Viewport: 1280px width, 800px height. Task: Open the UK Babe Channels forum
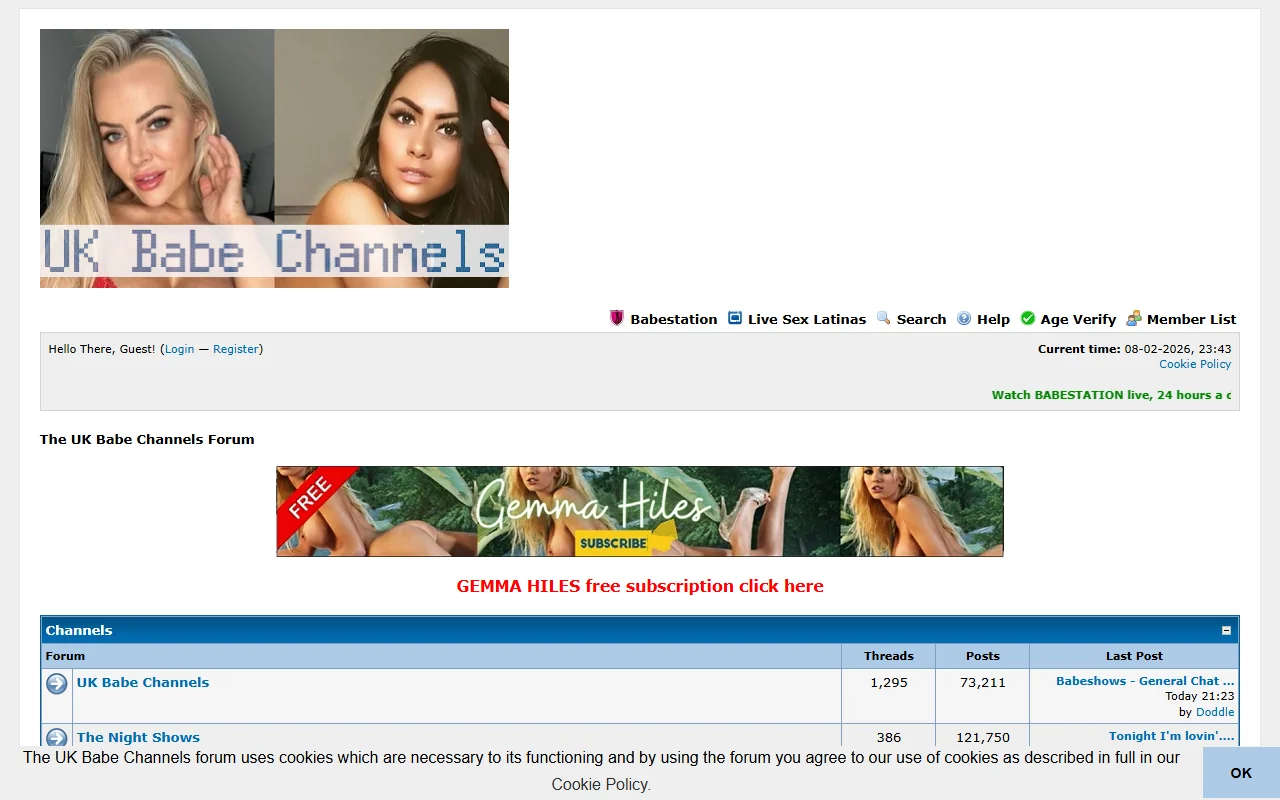pyautogui.click(x=142, y=682)
